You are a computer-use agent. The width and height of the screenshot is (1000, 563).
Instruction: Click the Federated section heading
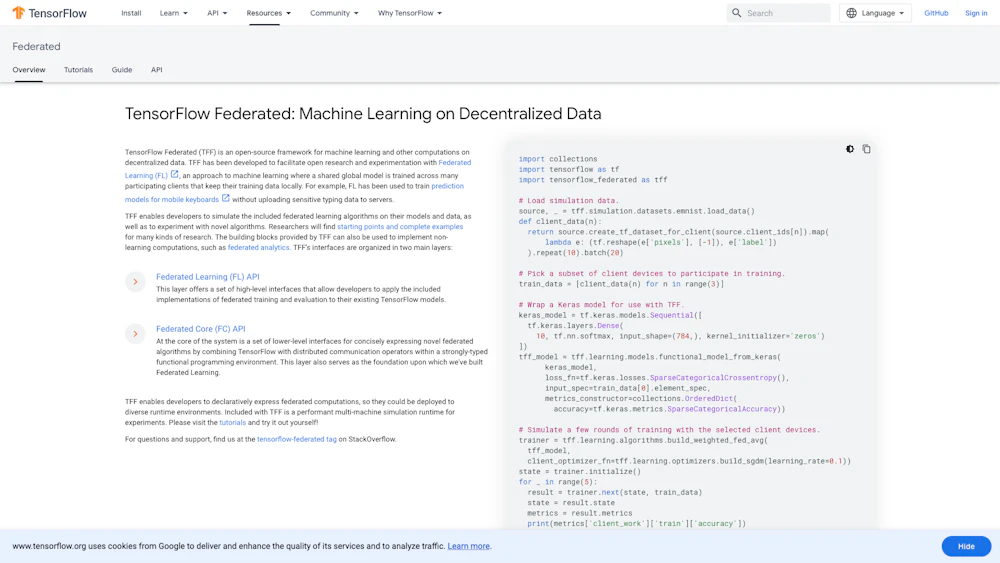click(x=36, y=47)
